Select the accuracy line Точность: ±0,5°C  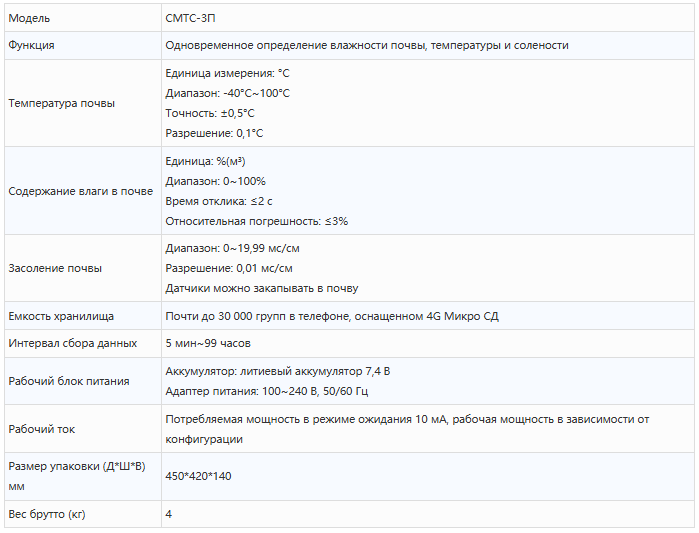click(x=209, y=113)
